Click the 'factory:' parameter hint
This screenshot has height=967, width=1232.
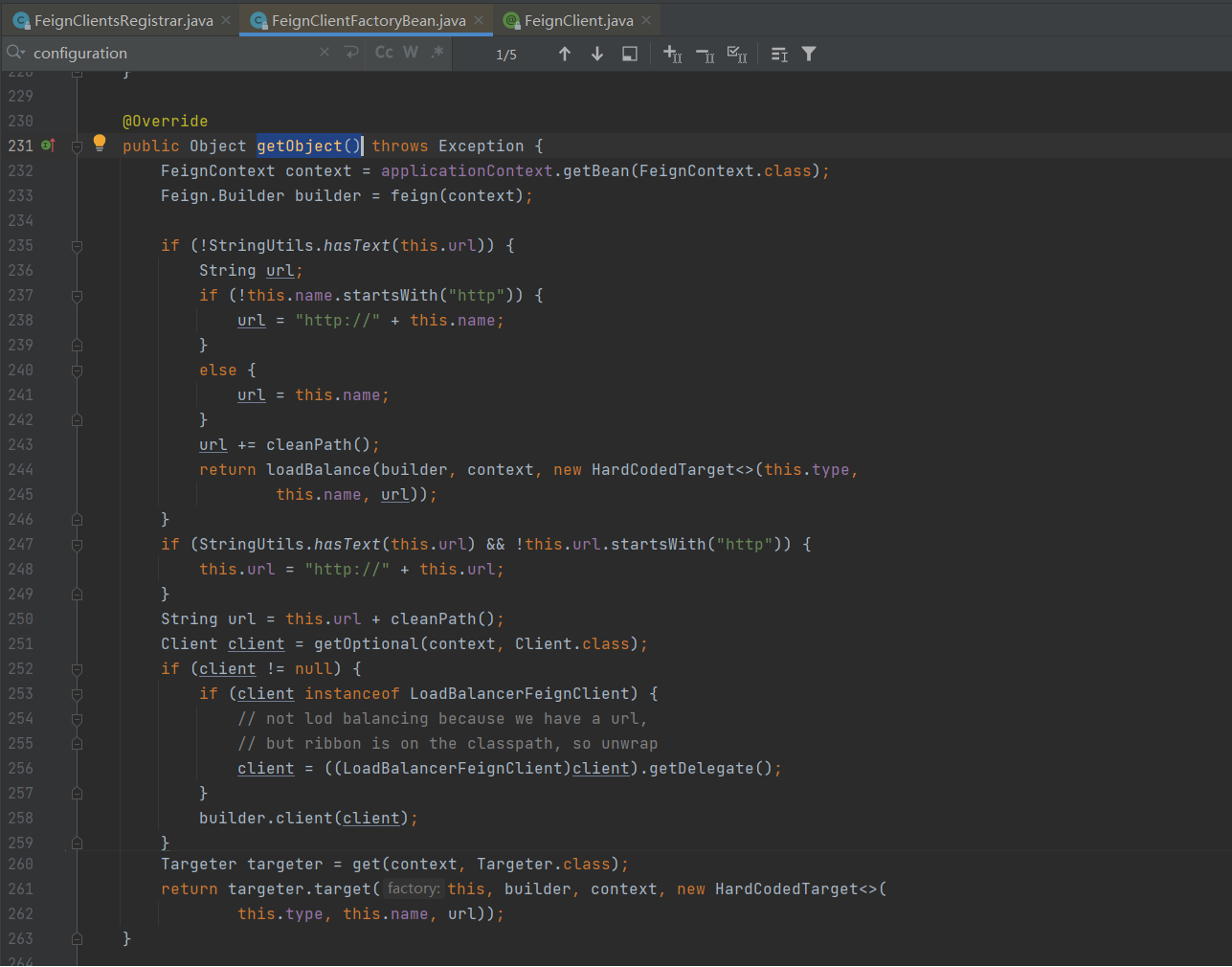414,888
